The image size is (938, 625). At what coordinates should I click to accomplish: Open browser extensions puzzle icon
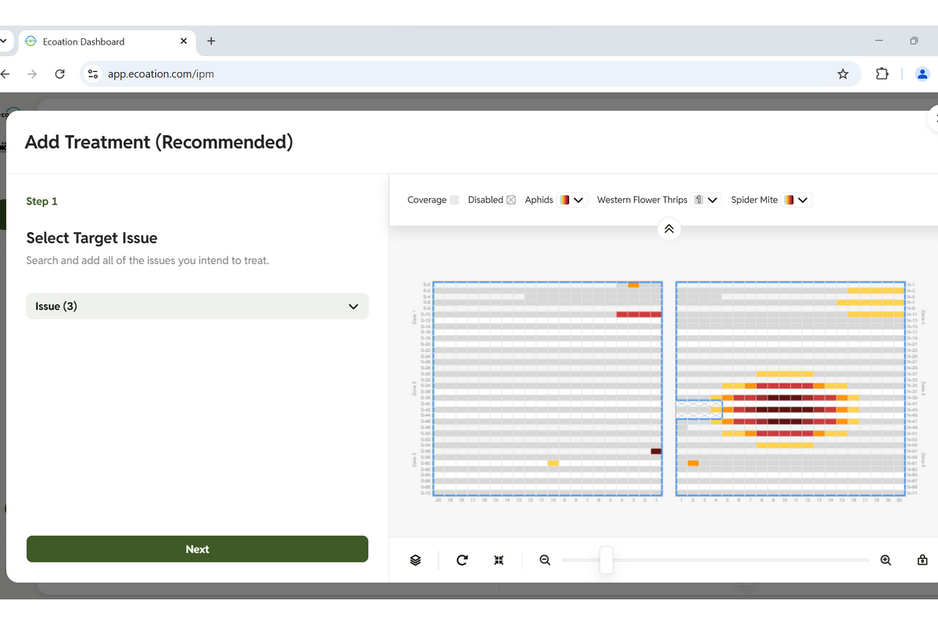click(882, 74)
